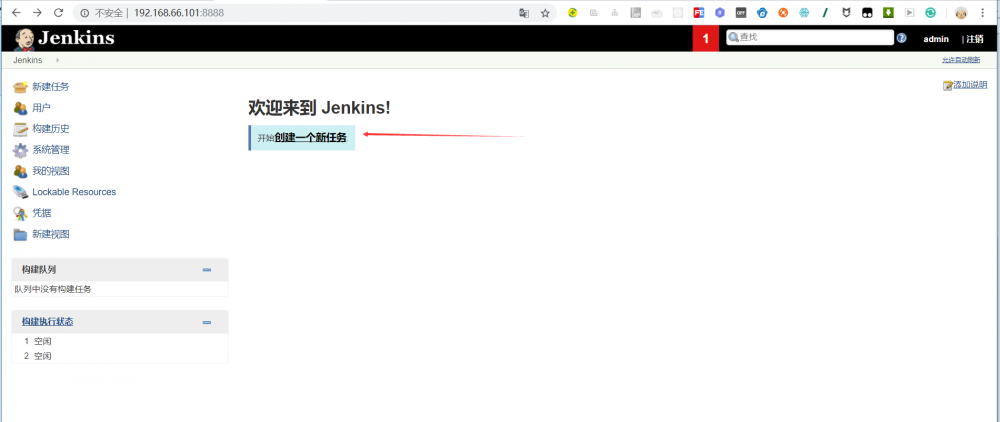Open 系统管理 link
Viewport: 1000px width, 422px height.
click(x=51, y=150)
